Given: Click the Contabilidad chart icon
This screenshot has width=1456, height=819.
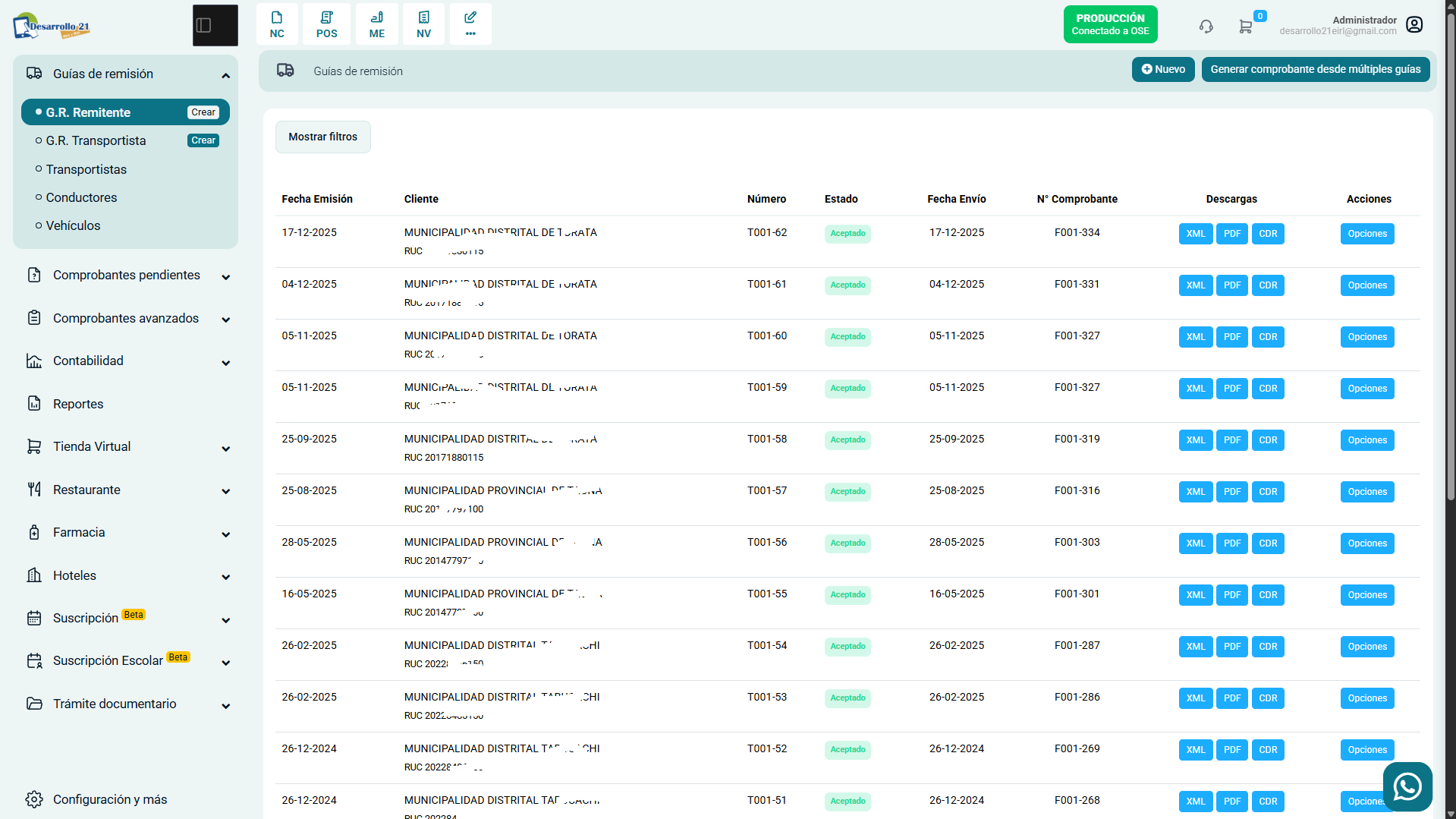Looking at the screenshot, I should coord(34,361).
